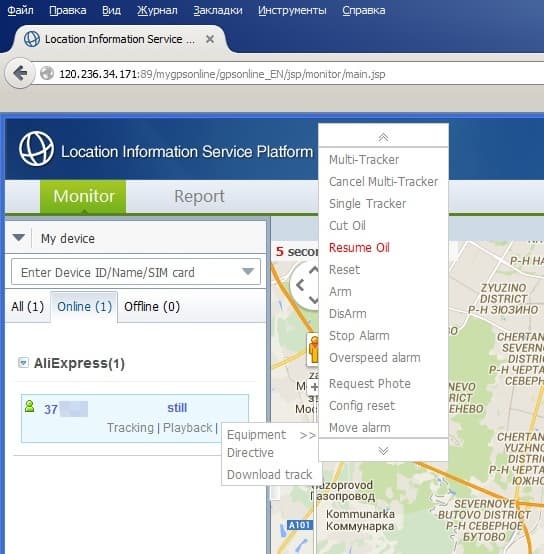Viewport: 544px width, 554px height.
Task: Click the Location Information Service Platform title
Action: coord(187,152)
